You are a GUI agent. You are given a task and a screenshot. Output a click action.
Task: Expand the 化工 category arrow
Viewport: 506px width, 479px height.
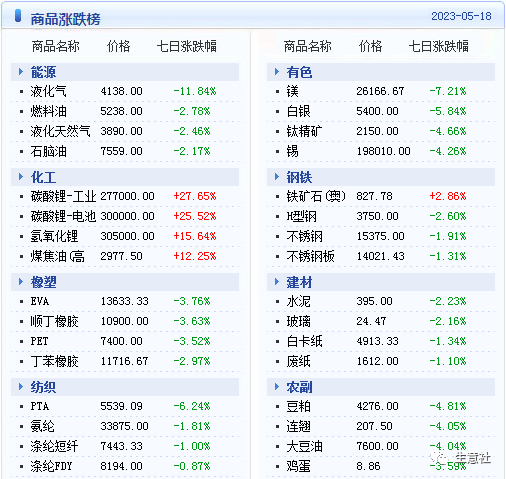(x=21, y=177)
